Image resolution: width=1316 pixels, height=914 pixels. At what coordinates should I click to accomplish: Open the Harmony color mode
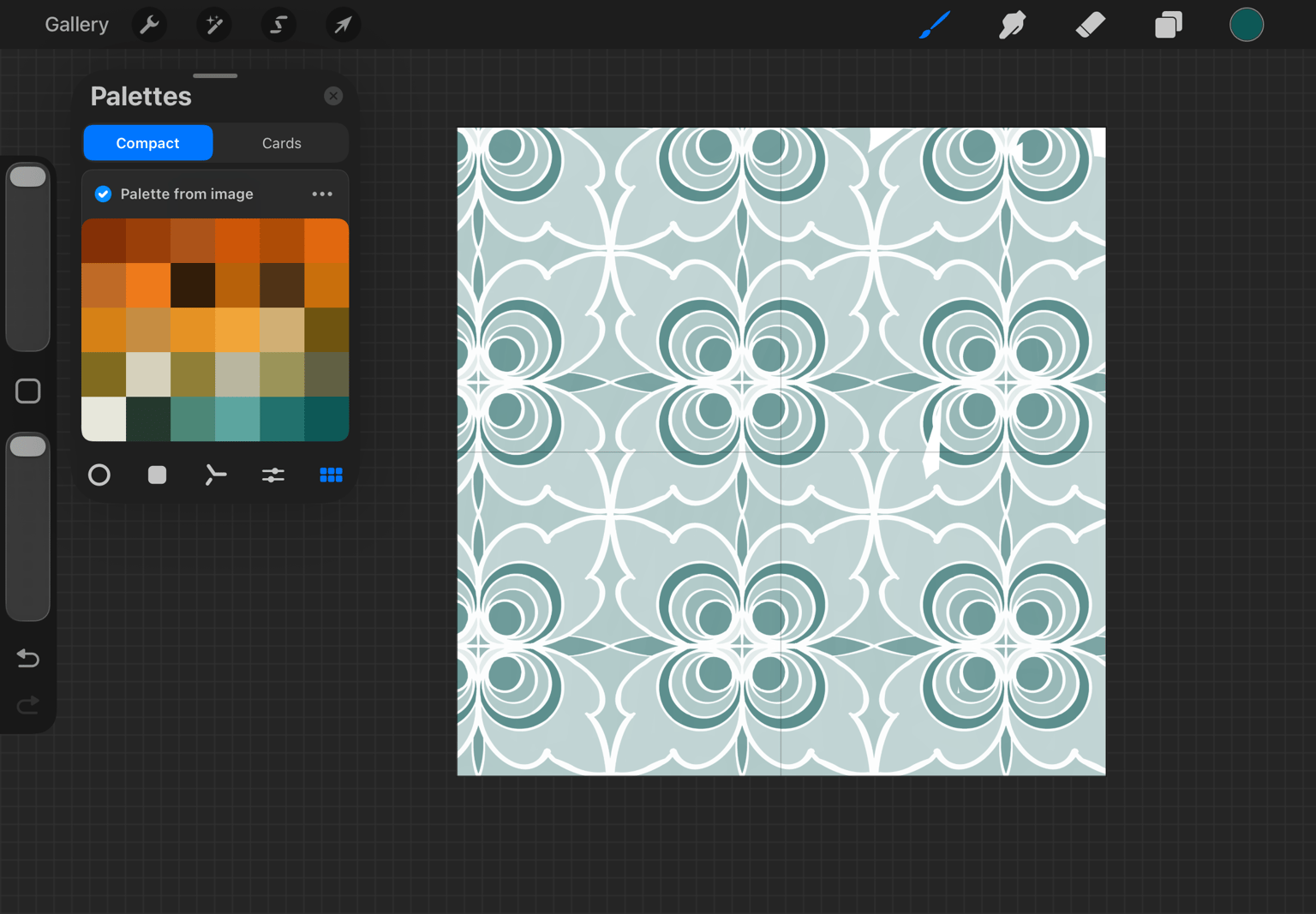(x=215, y=475)
